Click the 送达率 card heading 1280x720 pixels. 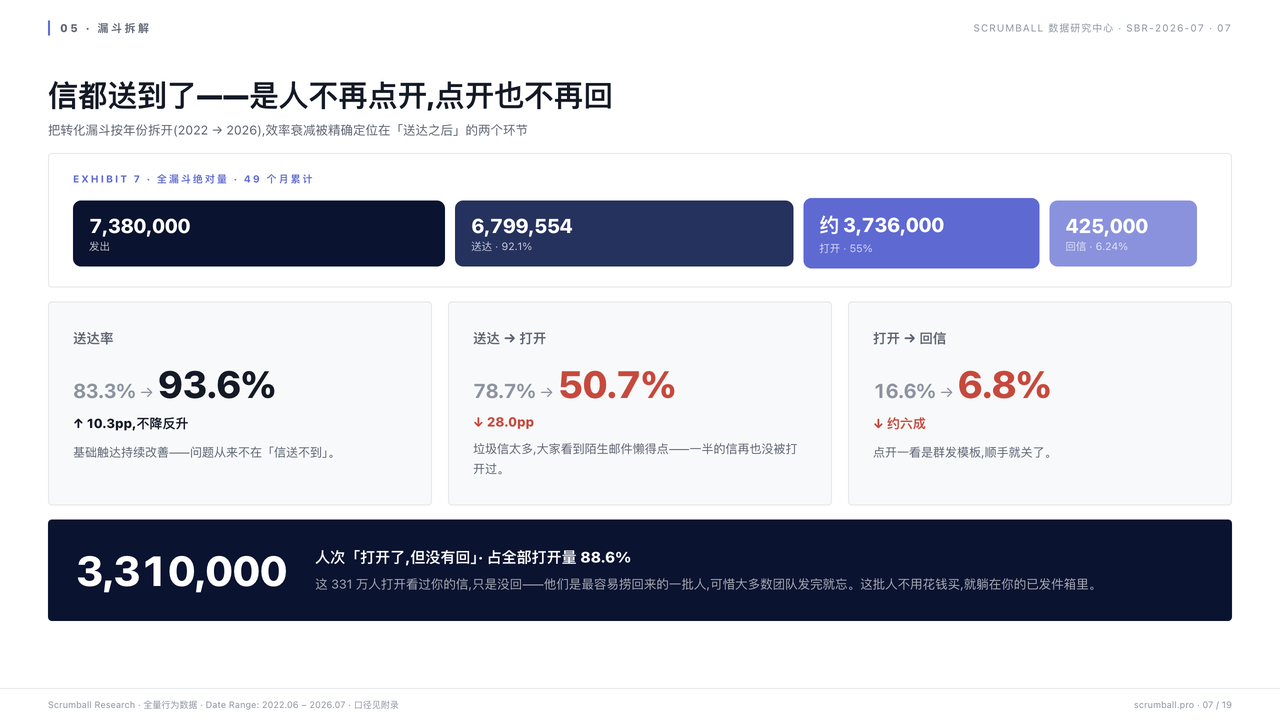coord(93,338)
